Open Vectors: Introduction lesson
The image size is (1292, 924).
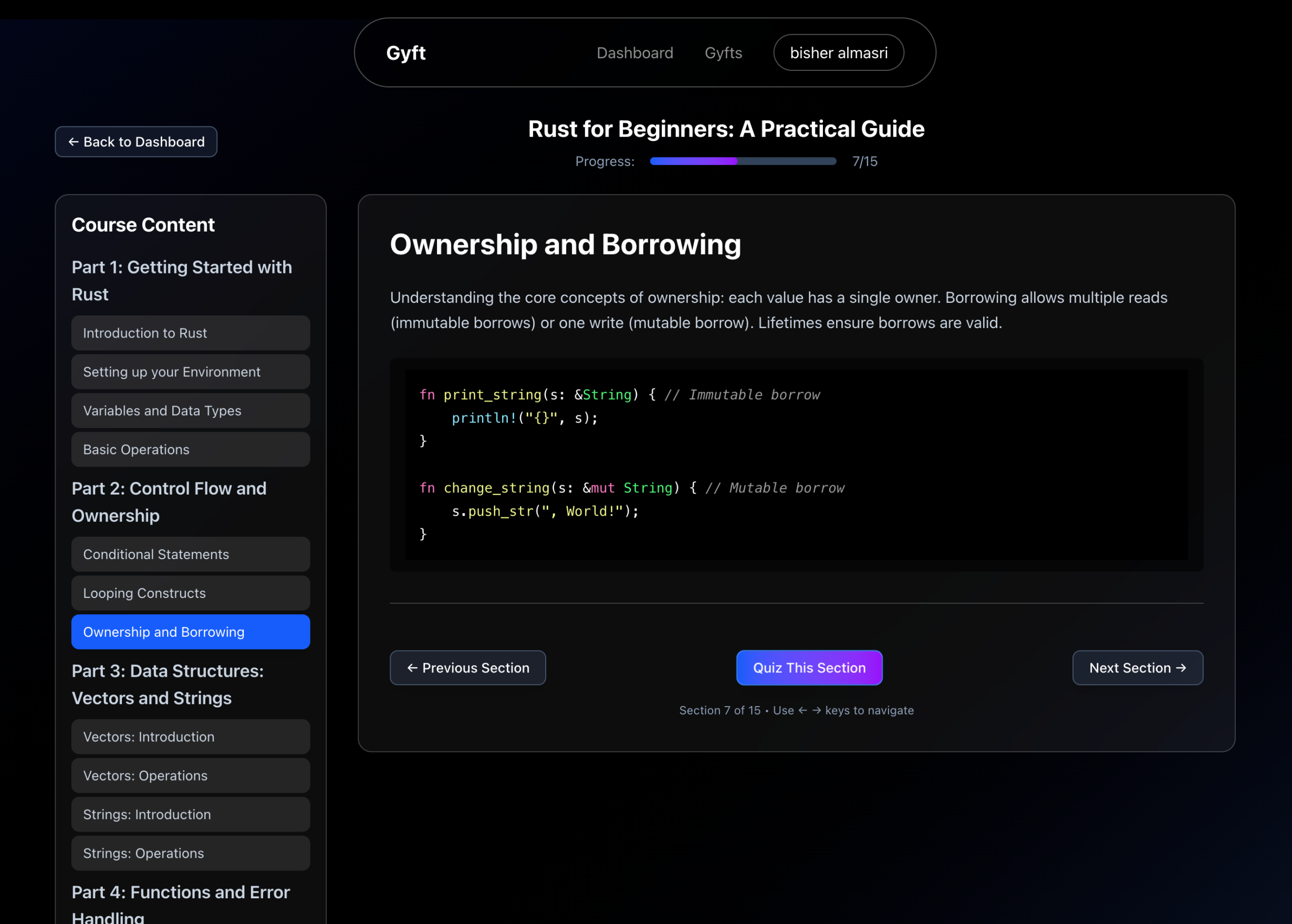pos(191,737)
